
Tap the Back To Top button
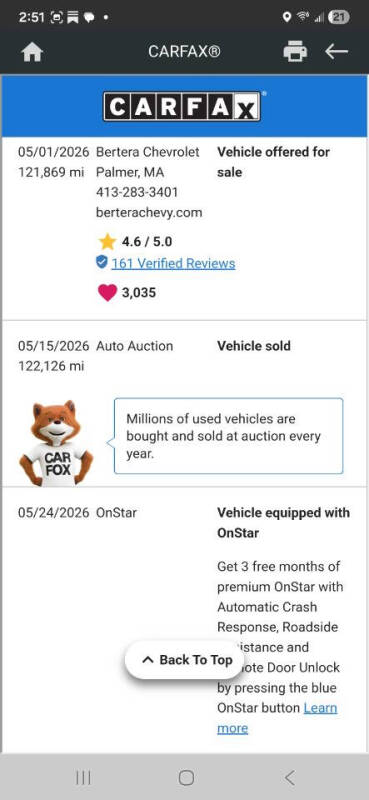[x=184, y=660]
